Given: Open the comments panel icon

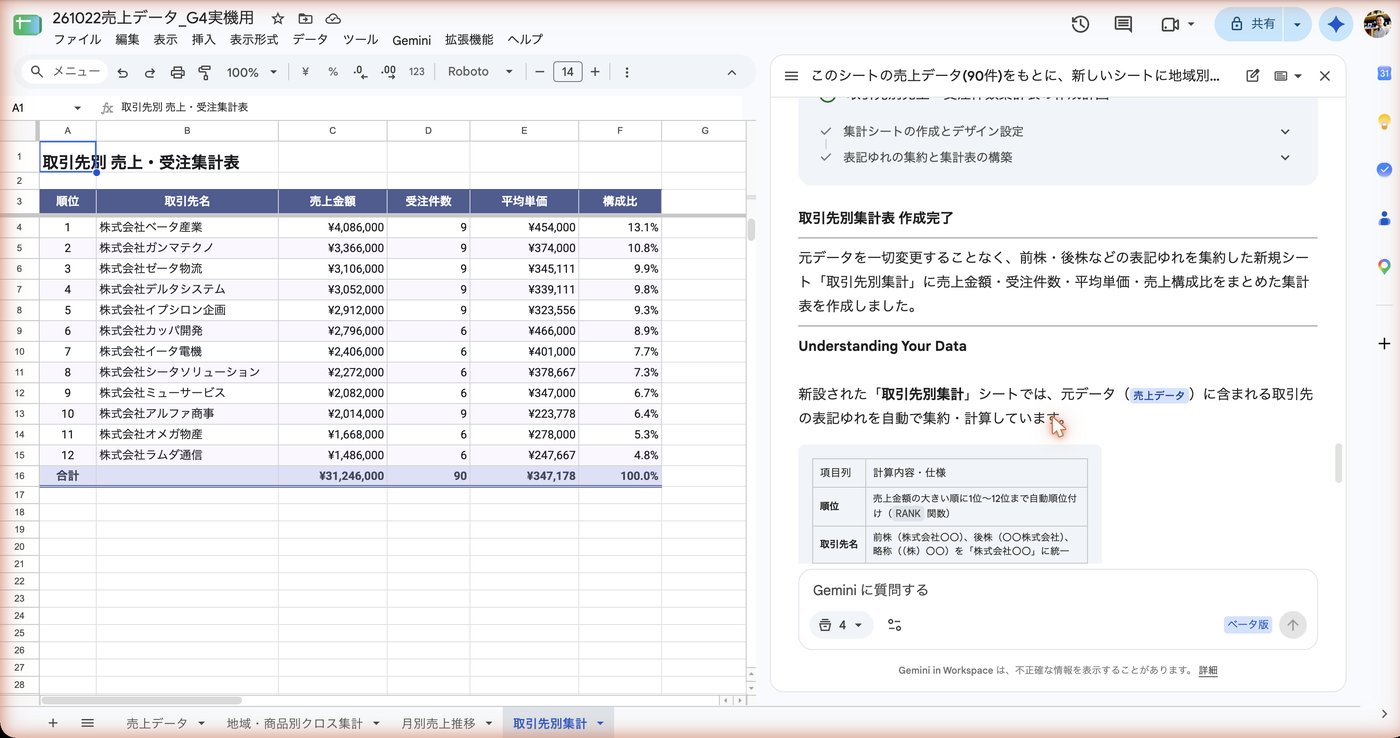Looking at the screenshot, I should [x=1123, y=24].
